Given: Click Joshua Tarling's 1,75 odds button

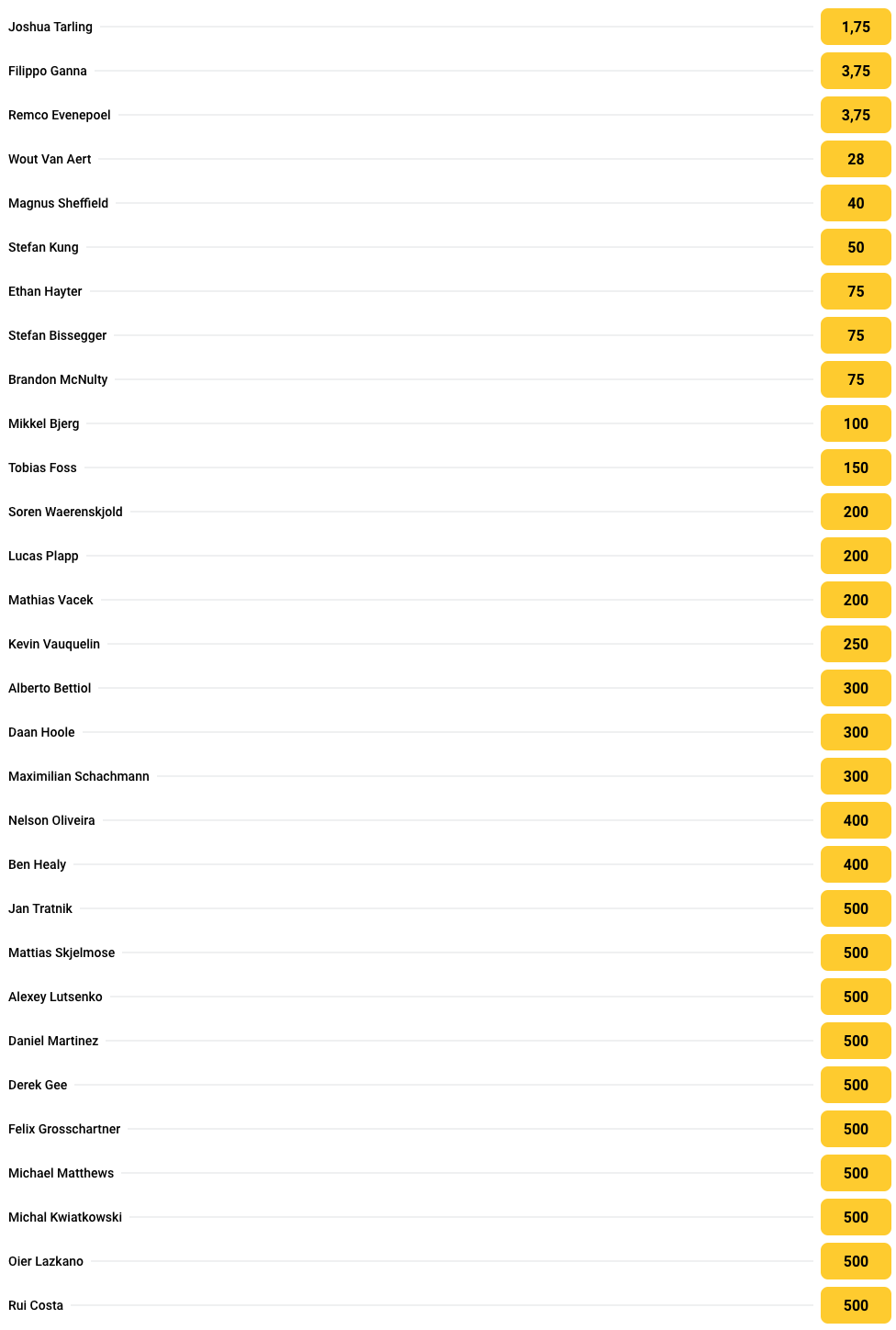Looking at the screenshot, I should pos(856,27).
